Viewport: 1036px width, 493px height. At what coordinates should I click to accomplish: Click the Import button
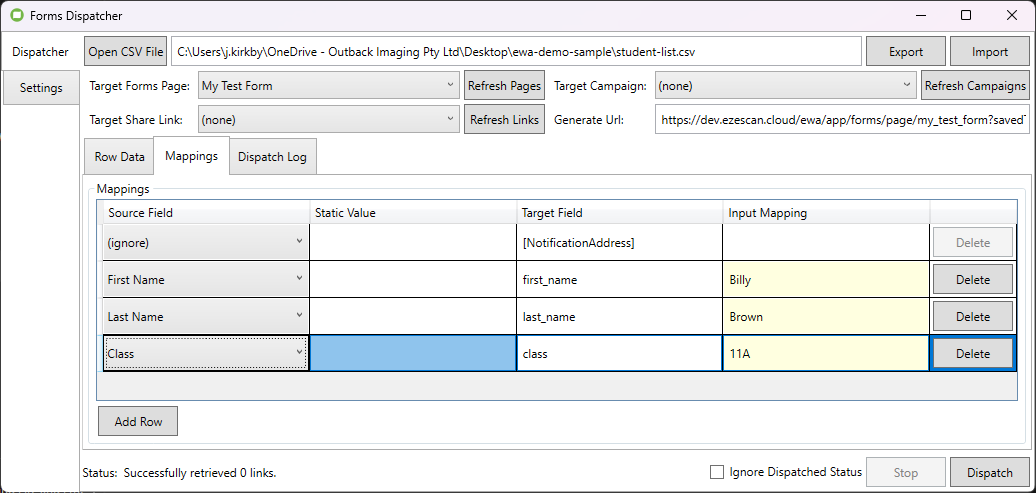click(989, 52)
